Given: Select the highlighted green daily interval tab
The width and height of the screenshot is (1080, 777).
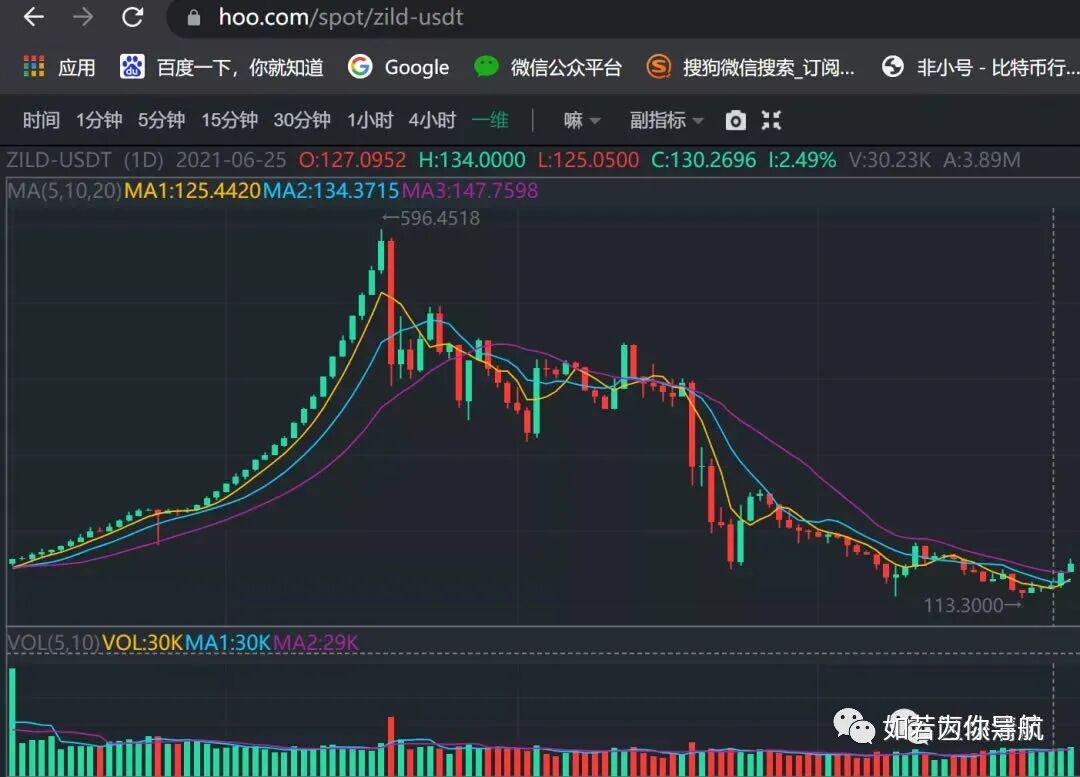Looking at the screenshot, I should click(490, 121).
